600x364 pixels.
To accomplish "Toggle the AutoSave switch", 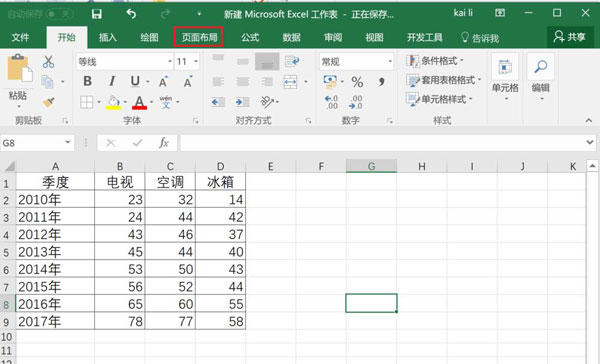I will [59, 14].
